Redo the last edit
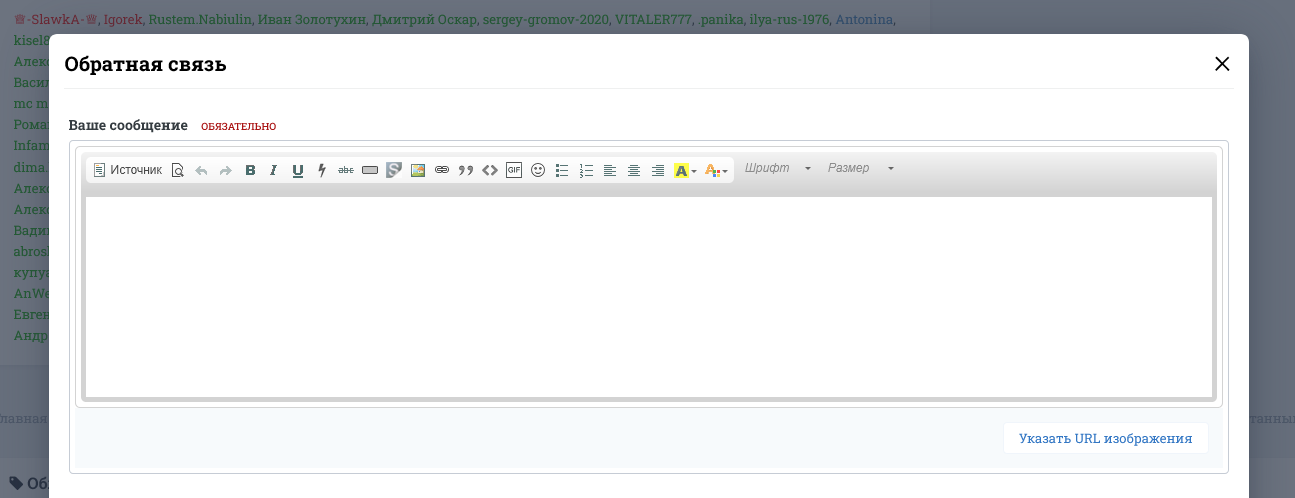This screenshot has height=498, width=1295. 225,170
